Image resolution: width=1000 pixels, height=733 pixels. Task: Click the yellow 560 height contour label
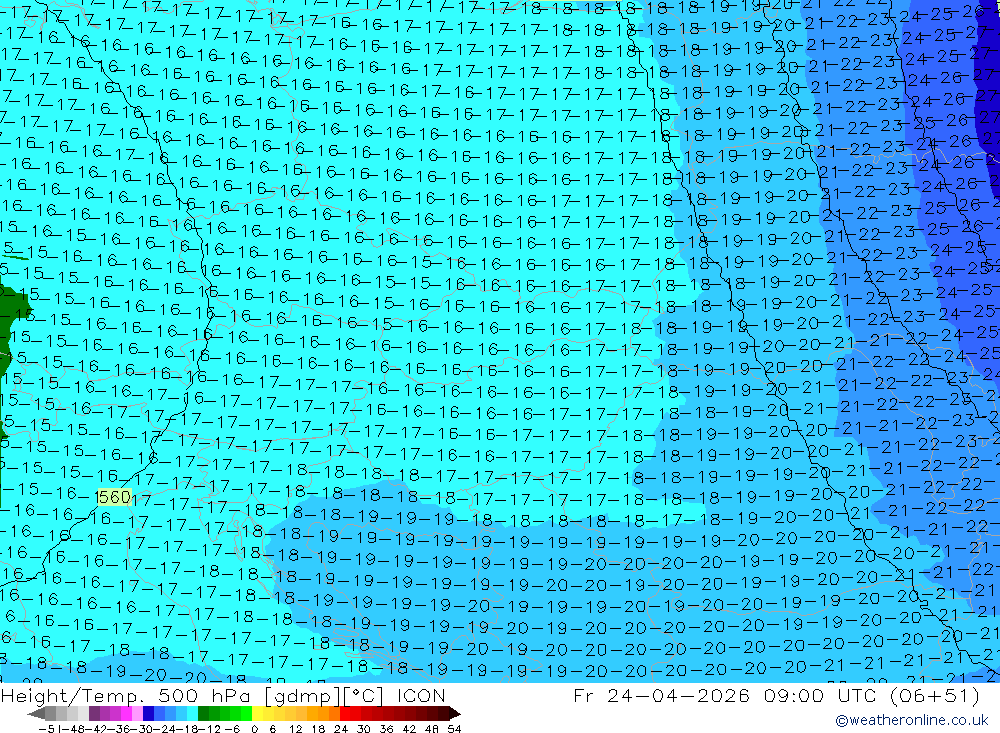(114, 497)
